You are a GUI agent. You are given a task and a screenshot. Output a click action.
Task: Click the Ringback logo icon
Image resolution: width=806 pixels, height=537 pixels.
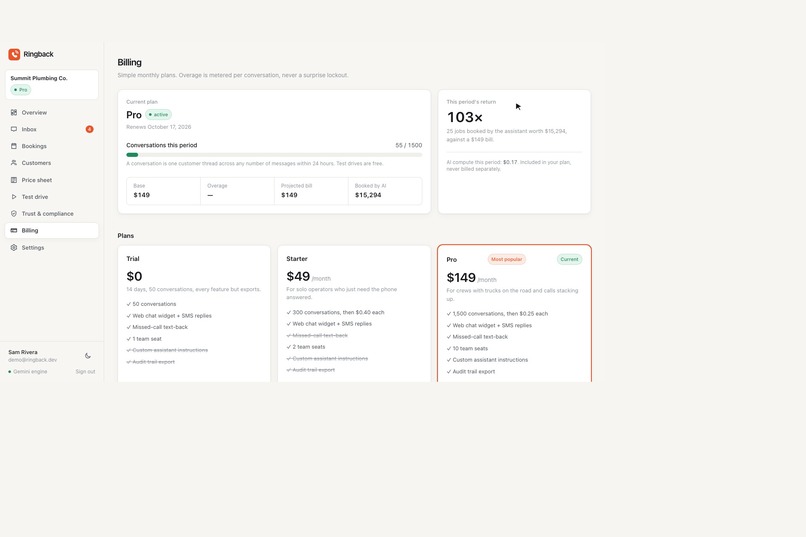click(14, 54)
